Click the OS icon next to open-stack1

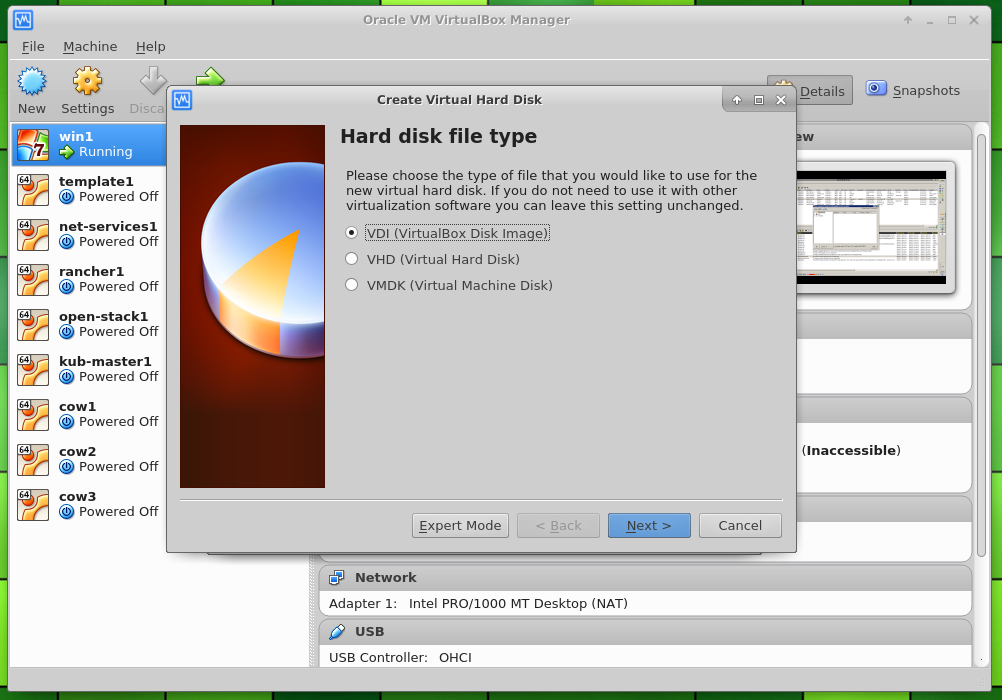(33, 325)
